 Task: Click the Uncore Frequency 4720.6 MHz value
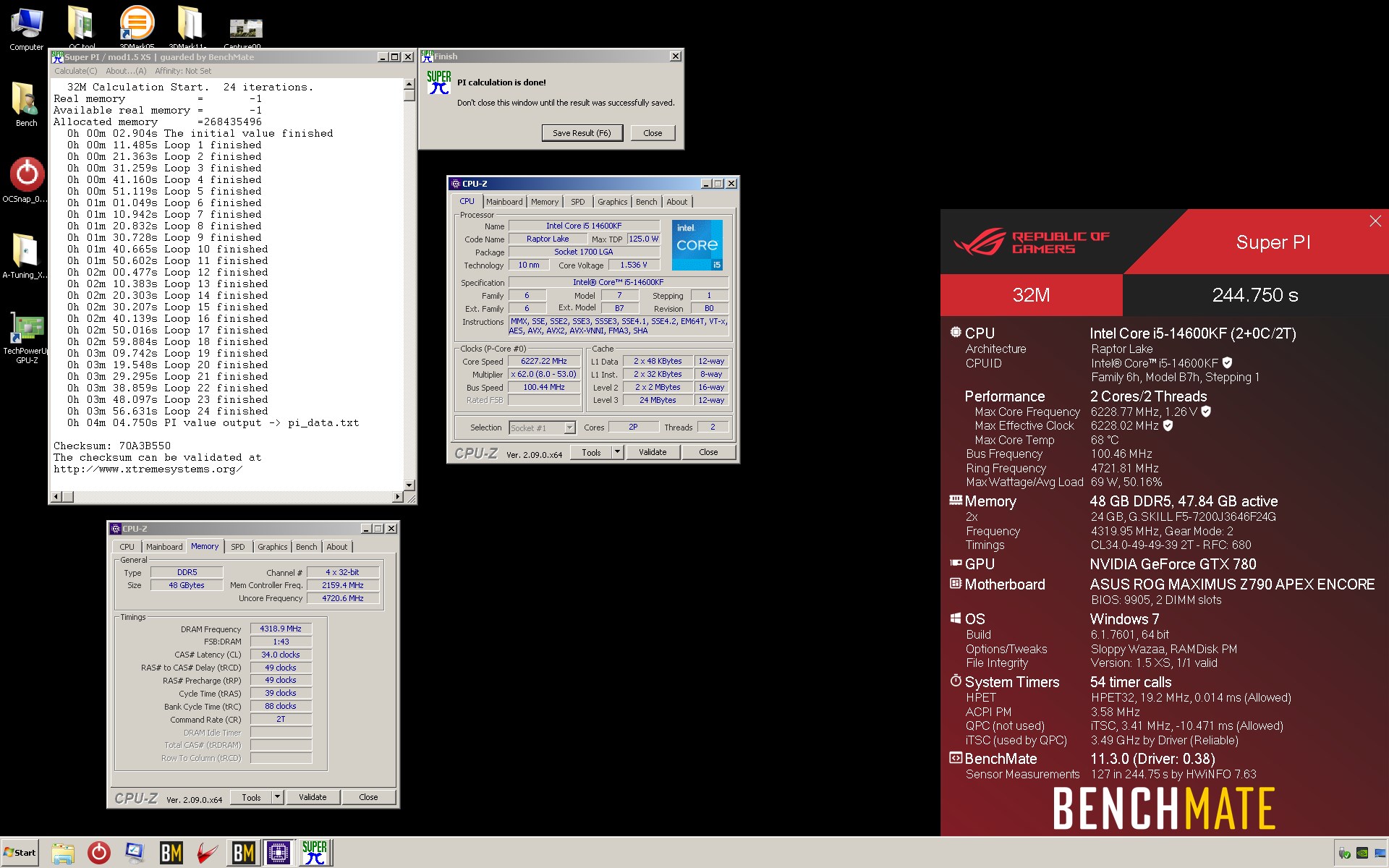click(343, 598)
